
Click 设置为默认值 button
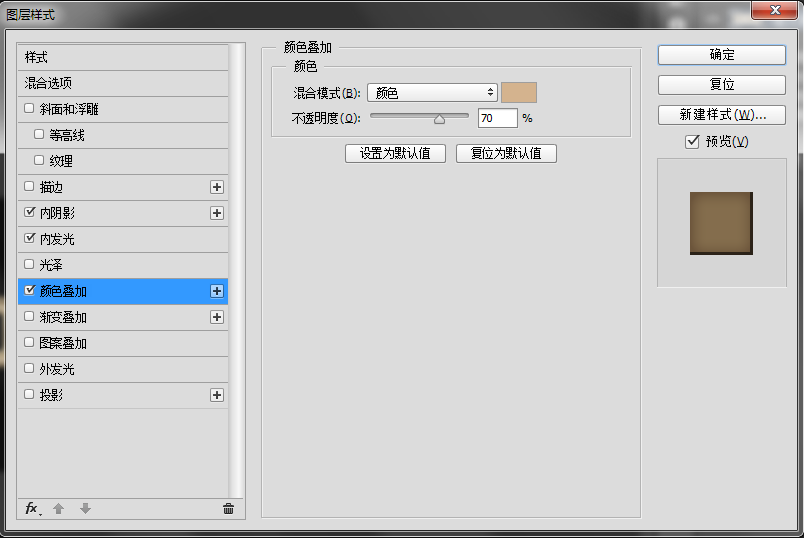point(395,153)
